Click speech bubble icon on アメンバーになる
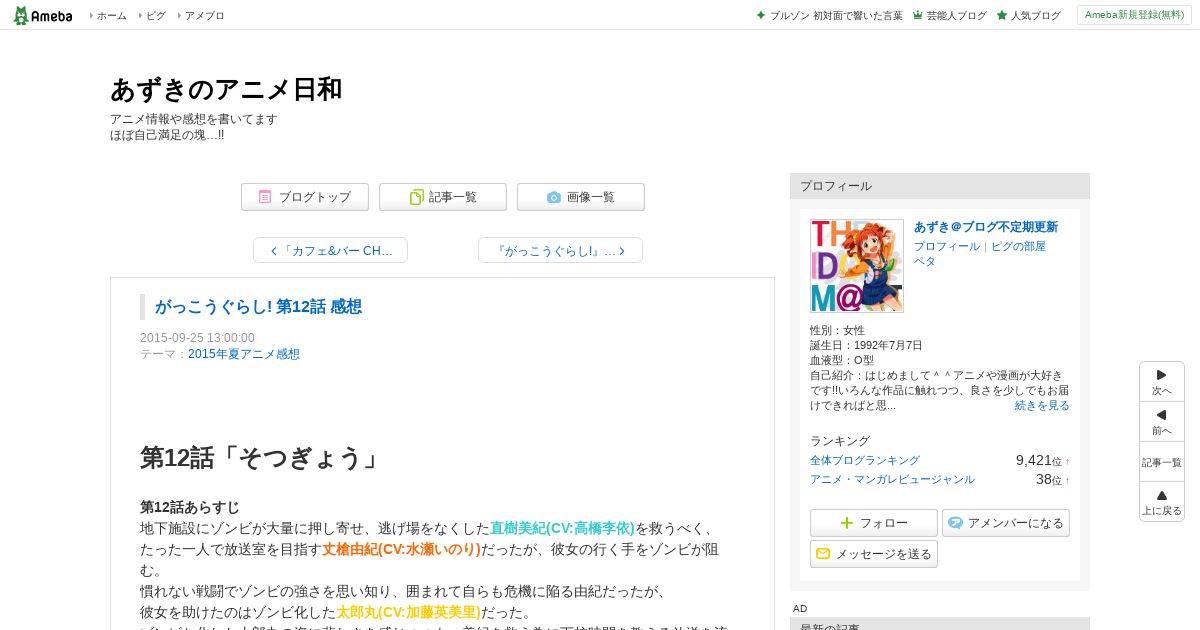 pos(955,523)
